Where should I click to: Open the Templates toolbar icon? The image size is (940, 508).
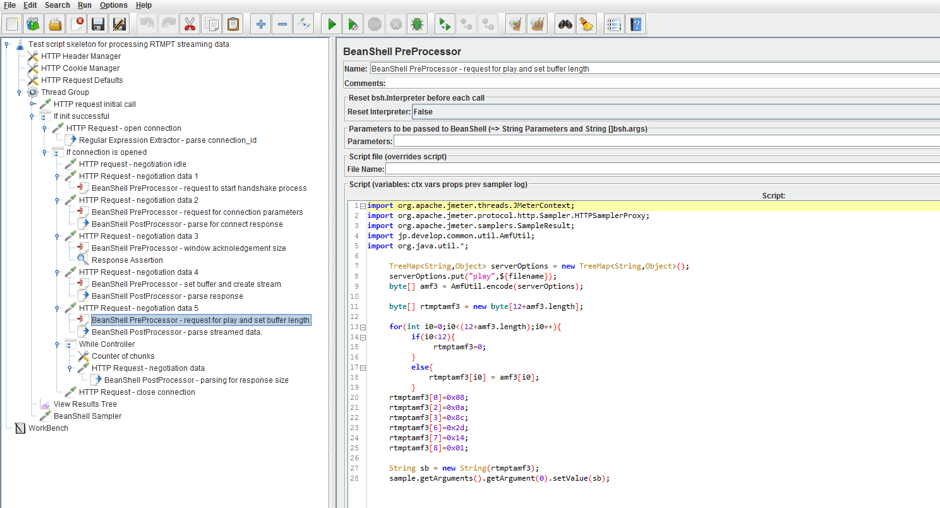point(34,25)
